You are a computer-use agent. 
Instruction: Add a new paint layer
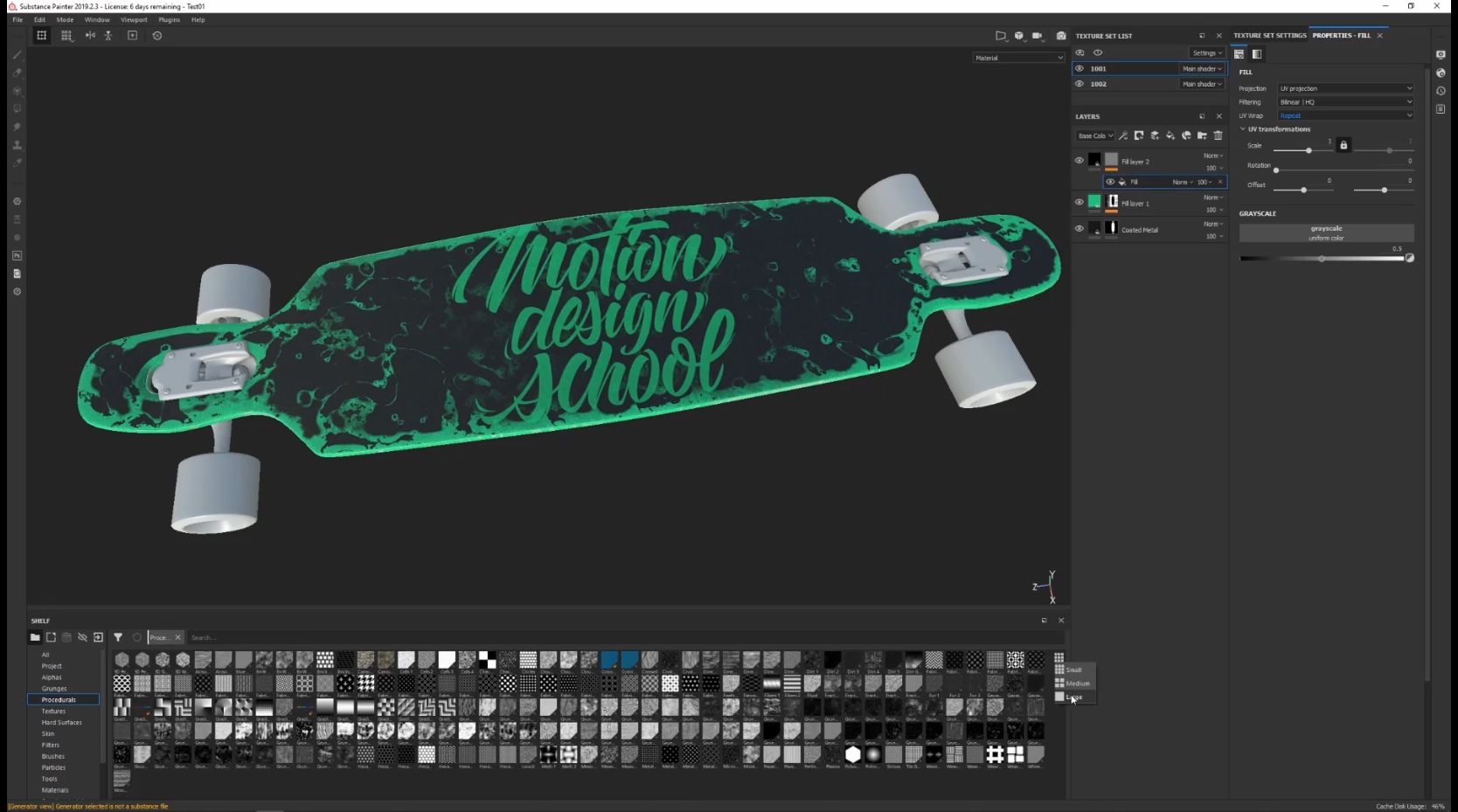point(1155,135)
